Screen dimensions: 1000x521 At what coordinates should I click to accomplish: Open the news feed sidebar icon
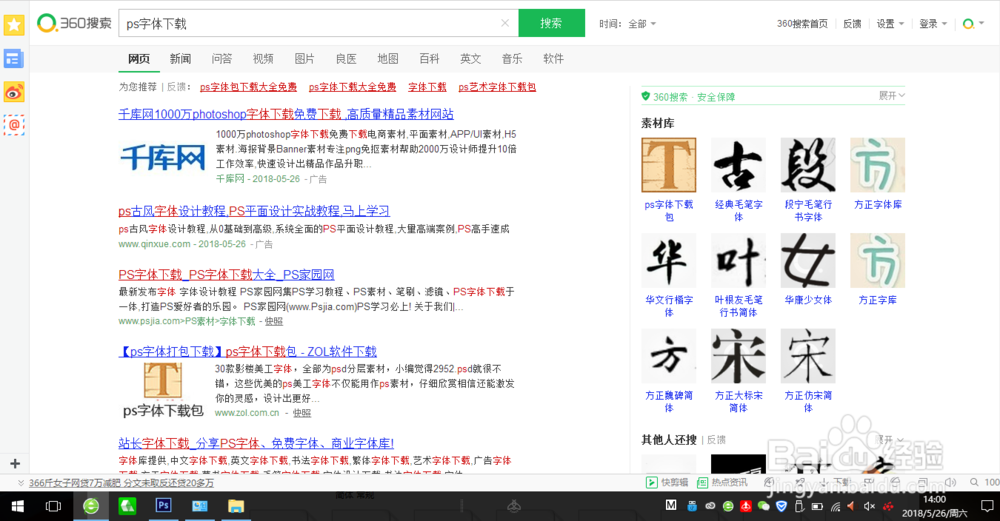tap(14, 59)
